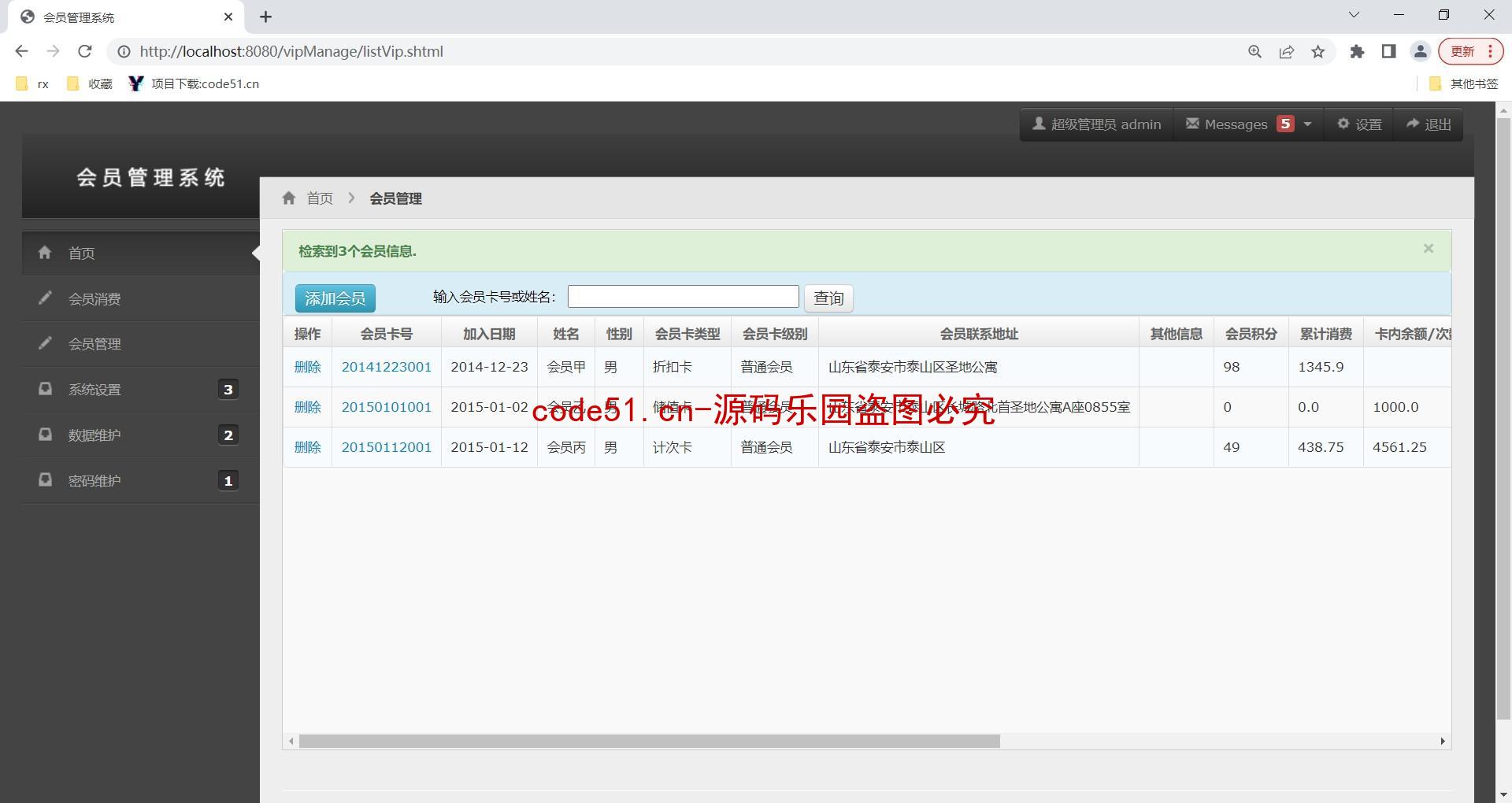Open new browser tab with plus
Viewport: 1512px width, 803px height.
(x=265, y=17)
